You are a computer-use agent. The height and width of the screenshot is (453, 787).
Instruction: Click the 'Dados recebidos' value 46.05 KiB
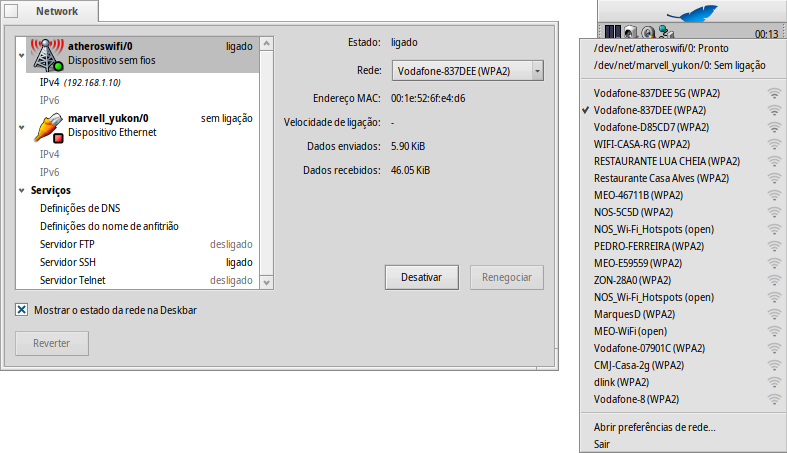(411, 171)
